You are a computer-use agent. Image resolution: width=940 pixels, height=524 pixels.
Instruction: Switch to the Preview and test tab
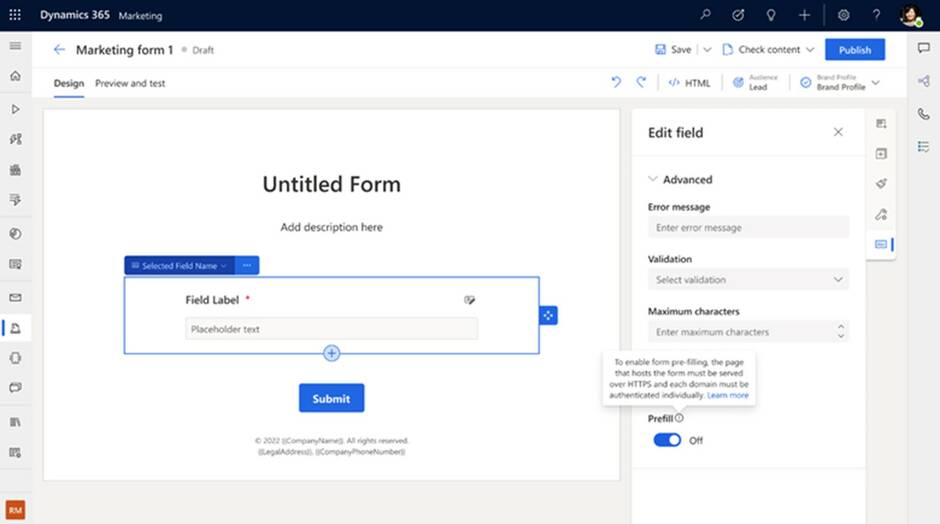click(130, 83)
